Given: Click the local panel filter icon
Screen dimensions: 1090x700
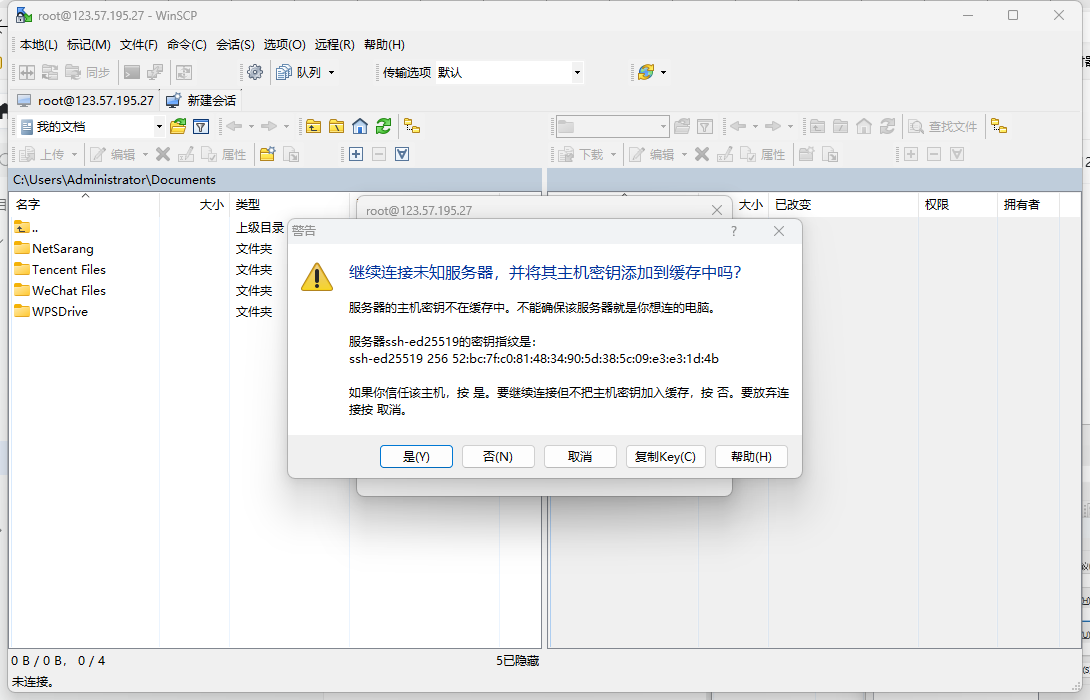Looking at the screenshot, I should (x=201, y=127).
